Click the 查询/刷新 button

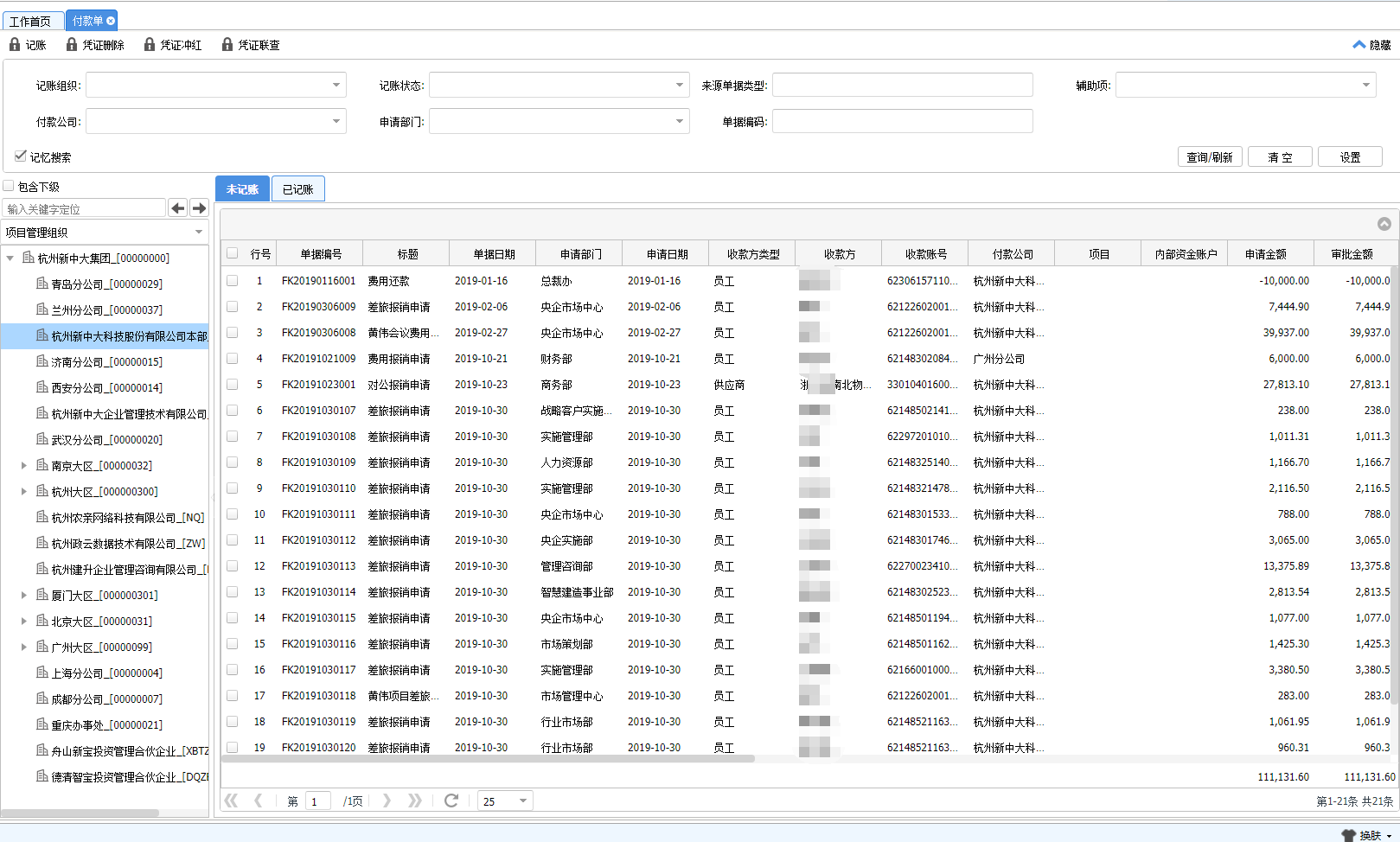1210,157
